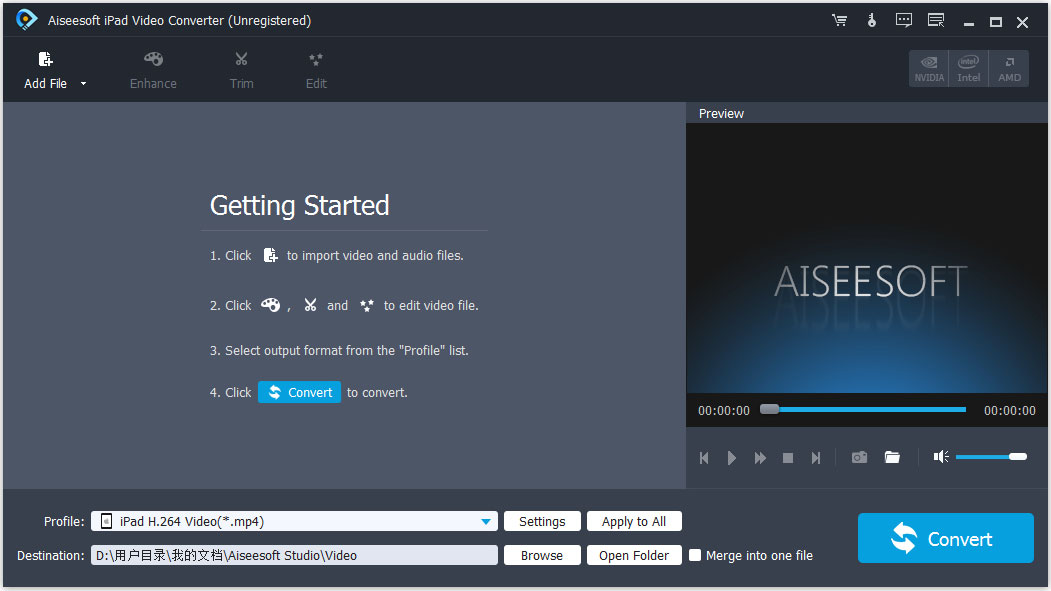This screenshot has width=1051, height=591.
Task: Minimize the Aiseesoft window
Action: coord(969,23)
